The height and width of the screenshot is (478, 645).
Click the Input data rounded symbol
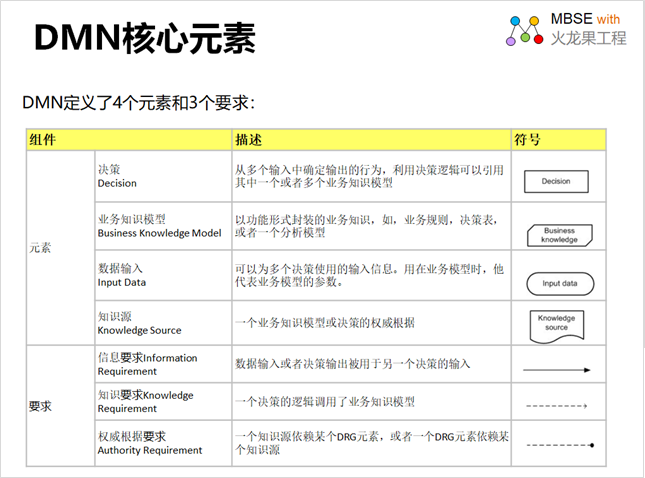click(560, 283)
